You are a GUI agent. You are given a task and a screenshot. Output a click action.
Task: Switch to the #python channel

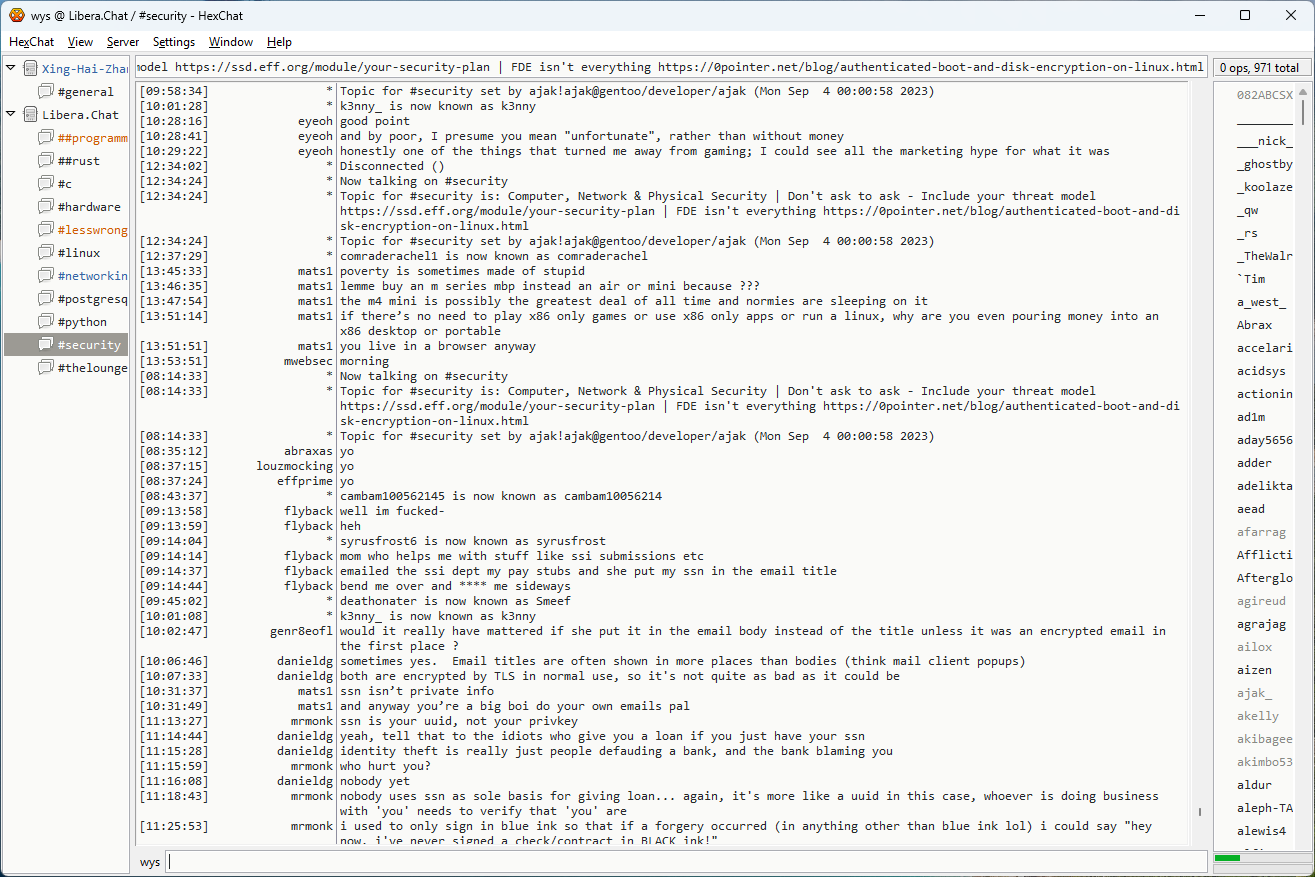[82, 322]
